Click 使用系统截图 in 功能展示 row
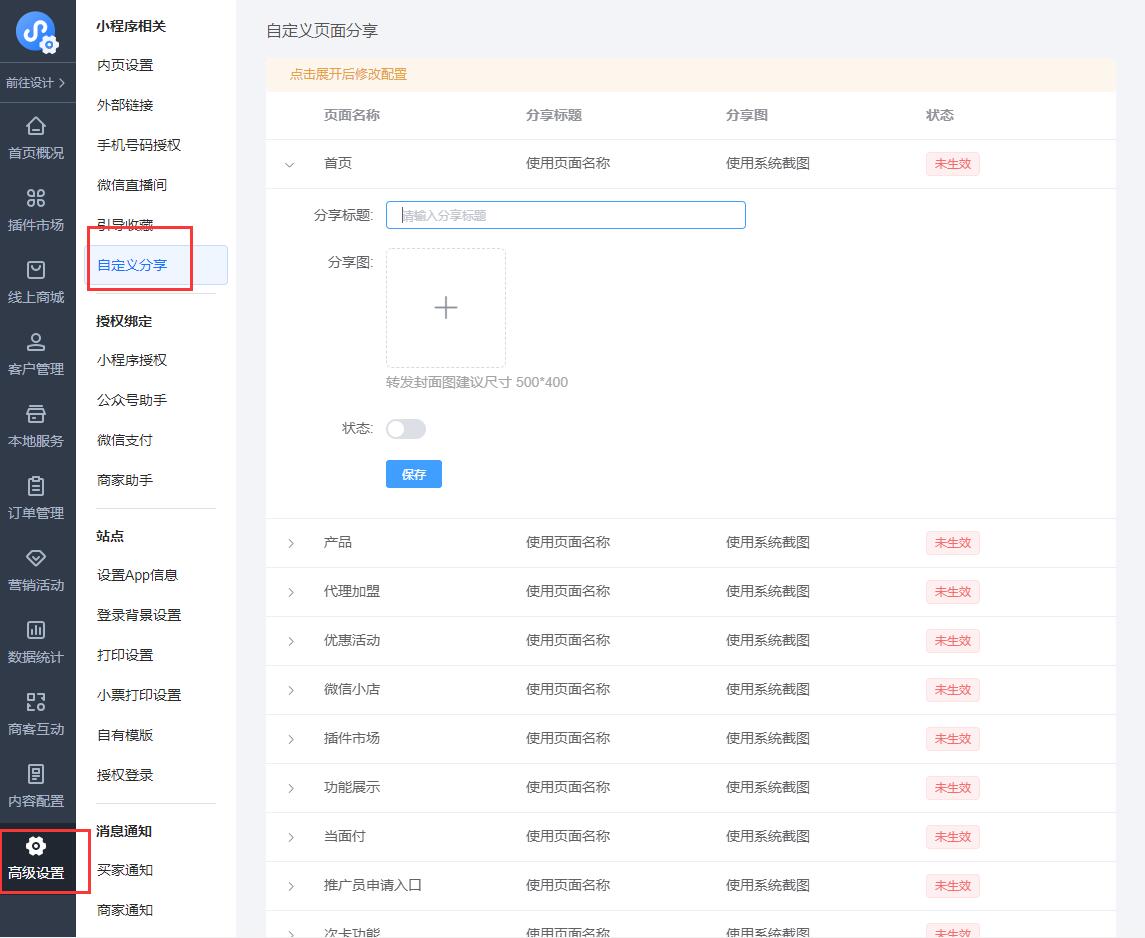 point(767,787)
